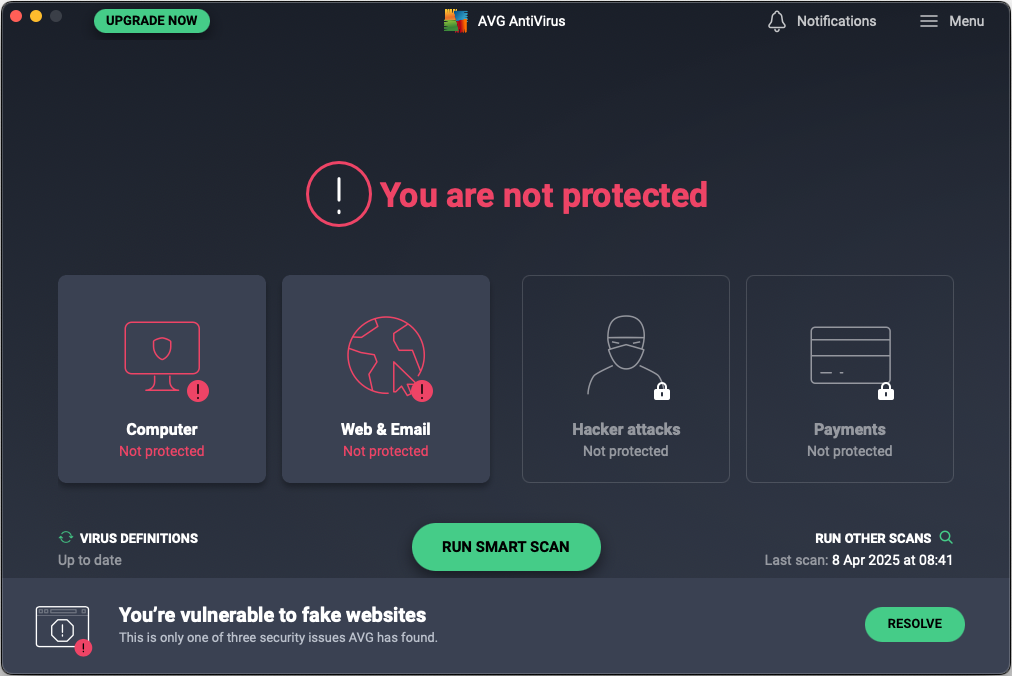Viewport: 1012px width, 676px height.
Task: Click the Virus Definitions refresh icon
Action: 66,537
